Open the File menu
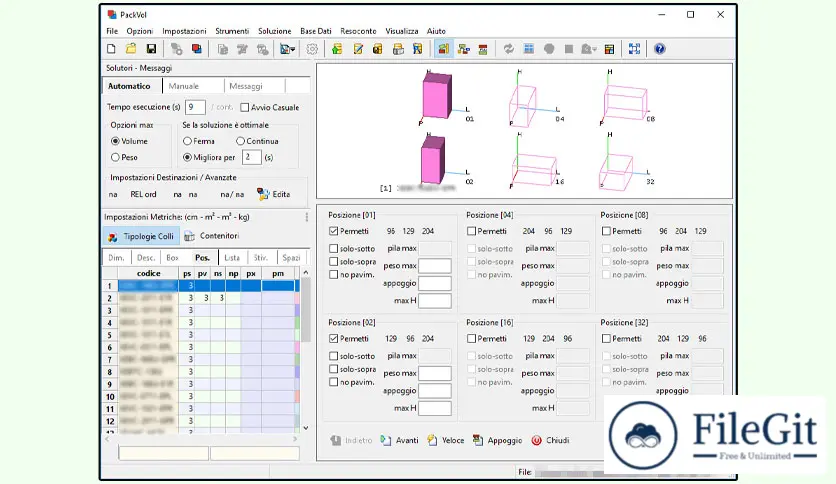Image resolution: width=836 pixels, height=484 pixels. pyautogui.click(x=112, y=31)
